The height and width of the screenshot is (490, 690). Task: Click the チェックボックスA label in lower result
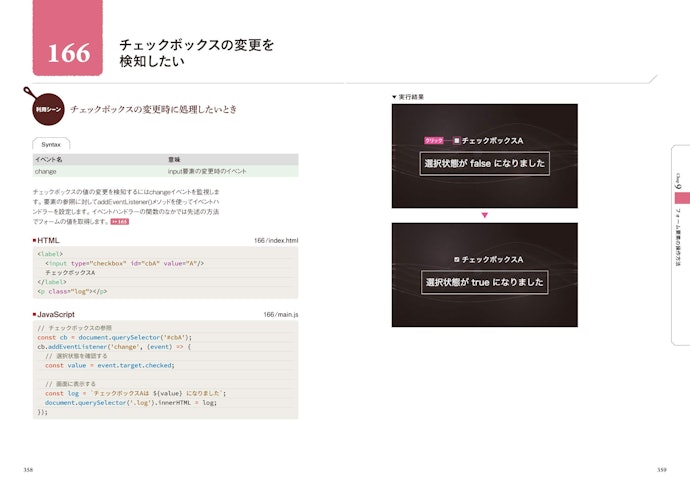[x=492, y=260]
